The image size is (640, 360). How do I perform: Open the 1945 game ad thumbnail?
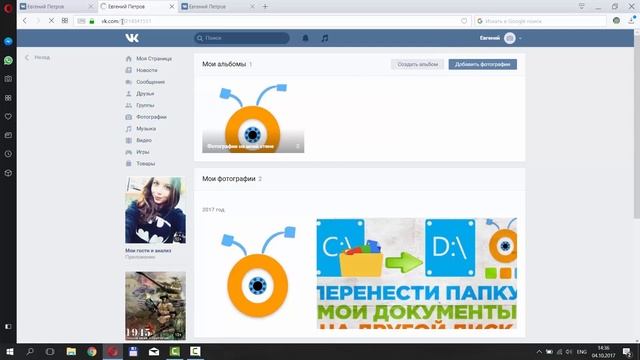click(x=155, y=306)
